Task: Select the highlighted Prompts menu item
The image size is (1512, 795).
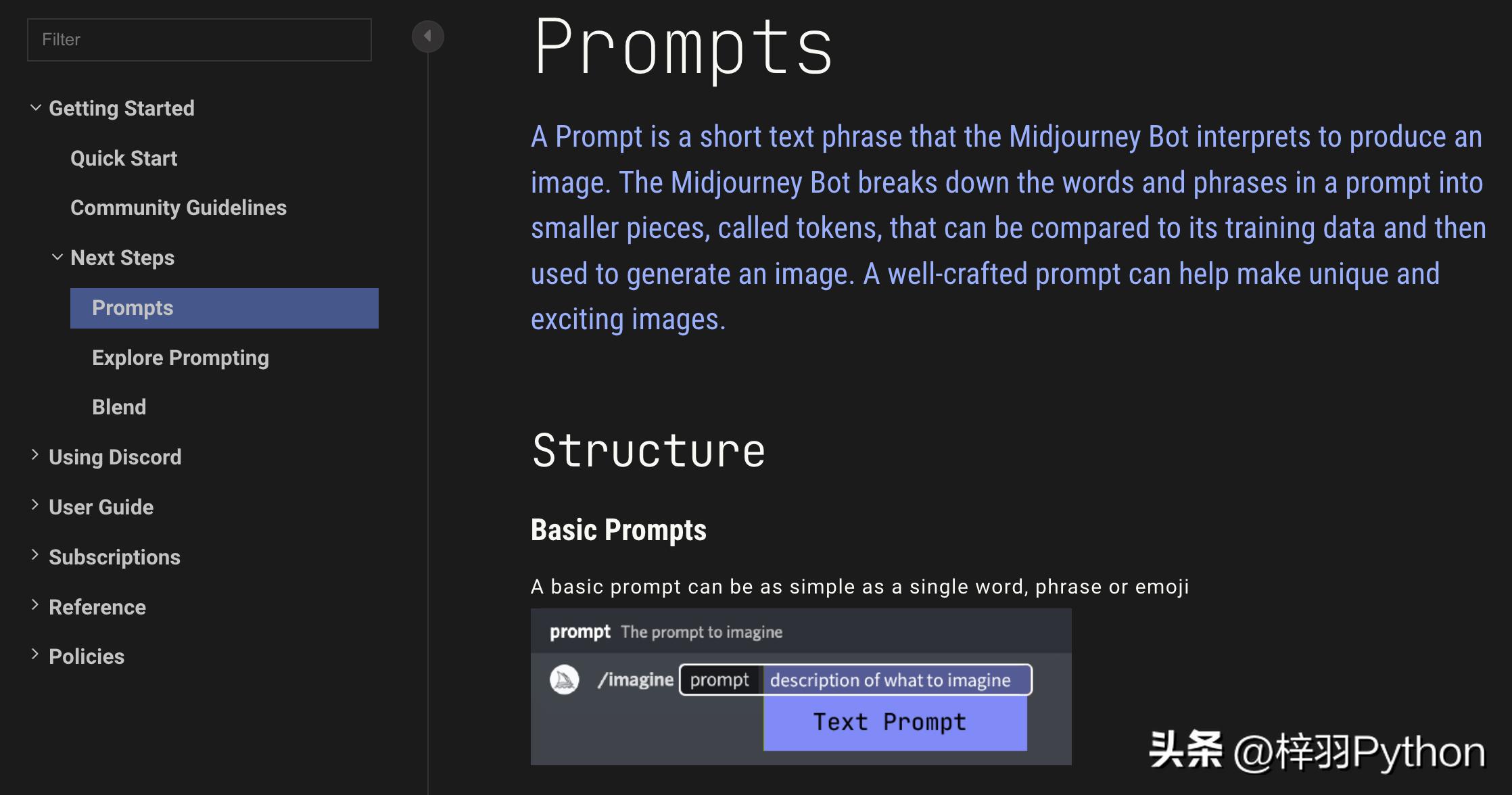Action: pyautogui.click(x=224, y=308)
